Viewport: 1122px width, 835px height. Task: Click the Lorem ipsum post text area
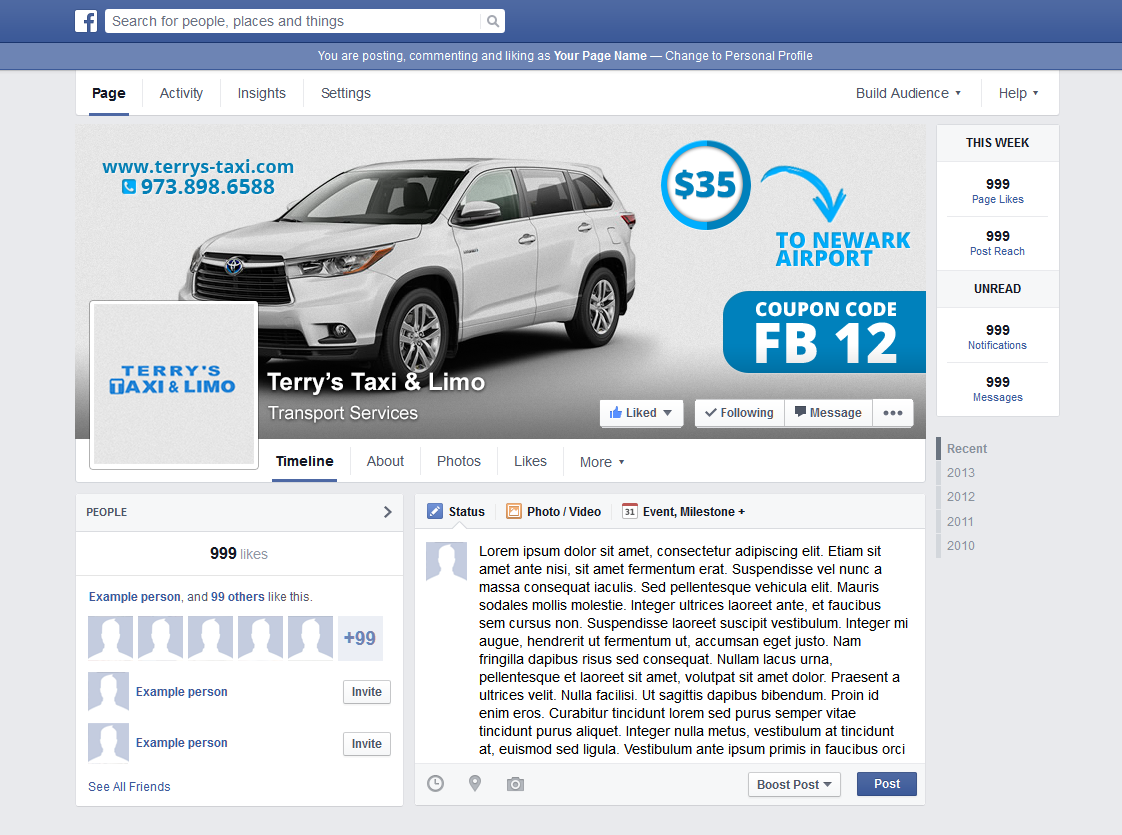tap(693, 650)
